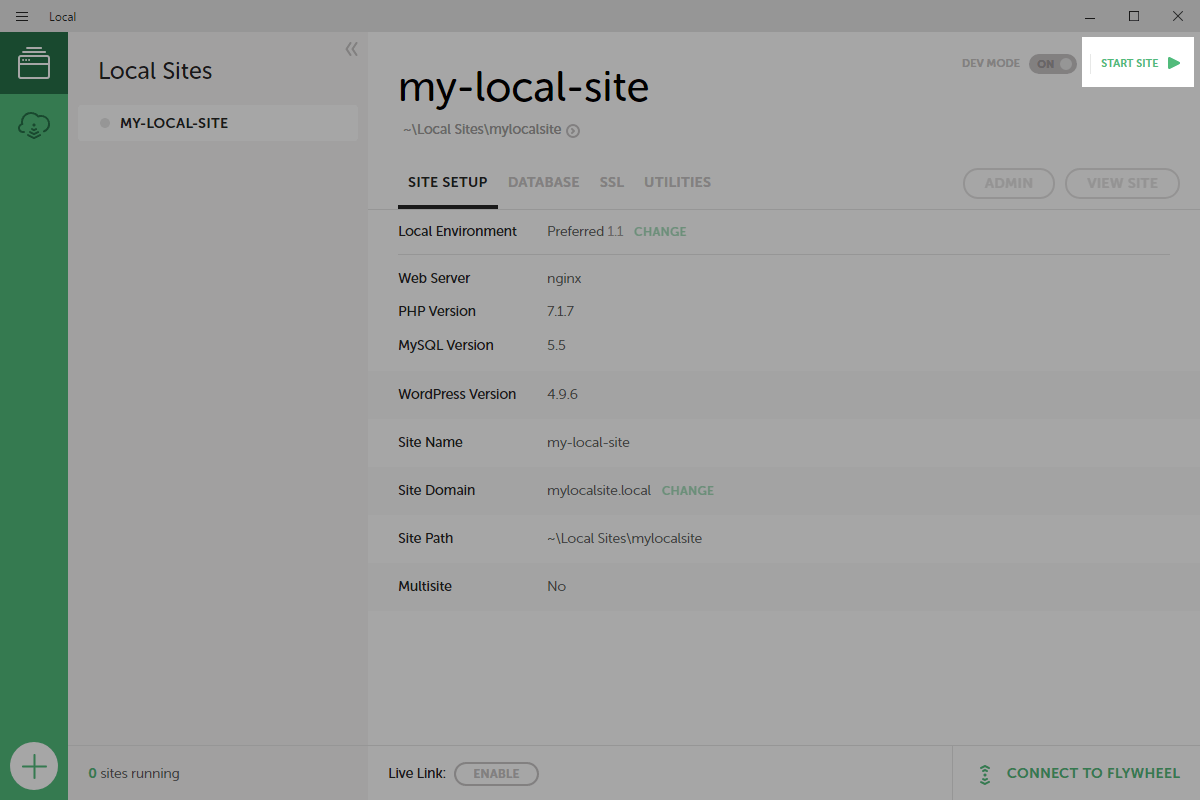Open the site folder via the arrow icon next to the path
The height and width of the screenshot is (800, 1200).
pyautogui.click(x=573, y=130)
